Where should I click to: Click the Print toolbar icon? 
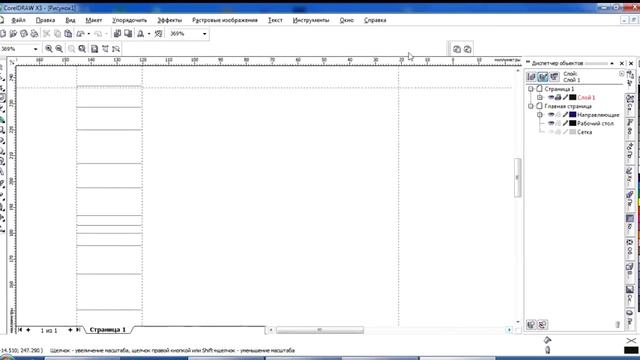point(35,34)
